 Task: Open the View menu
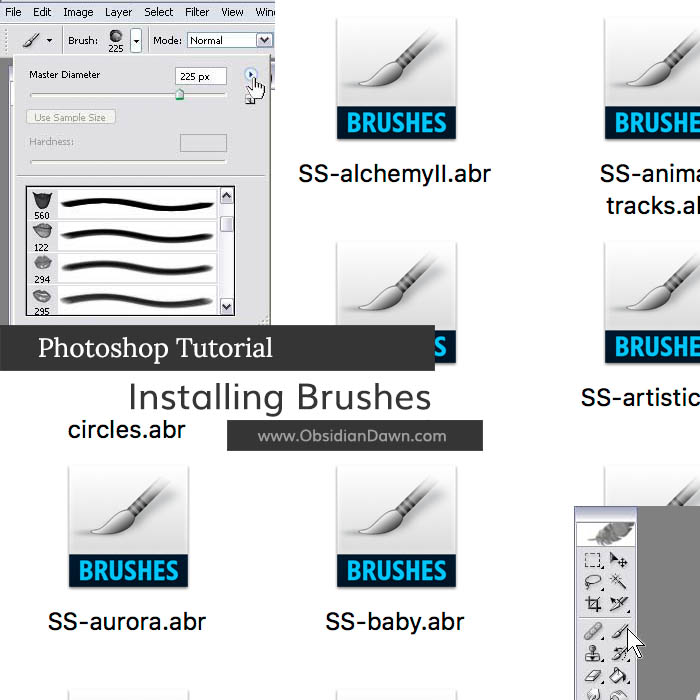[232, 12]
